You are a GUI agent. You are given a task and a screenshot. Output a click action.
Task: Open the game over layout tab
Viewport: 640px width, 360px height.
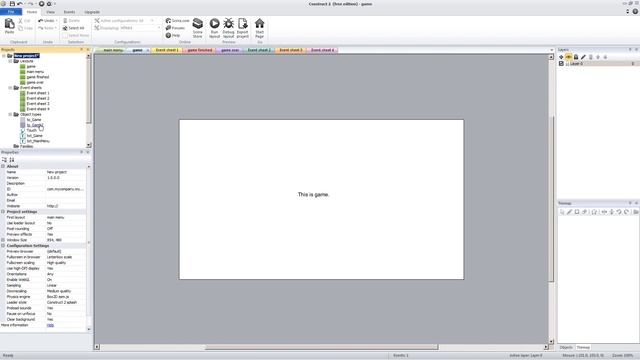(230, 50)
